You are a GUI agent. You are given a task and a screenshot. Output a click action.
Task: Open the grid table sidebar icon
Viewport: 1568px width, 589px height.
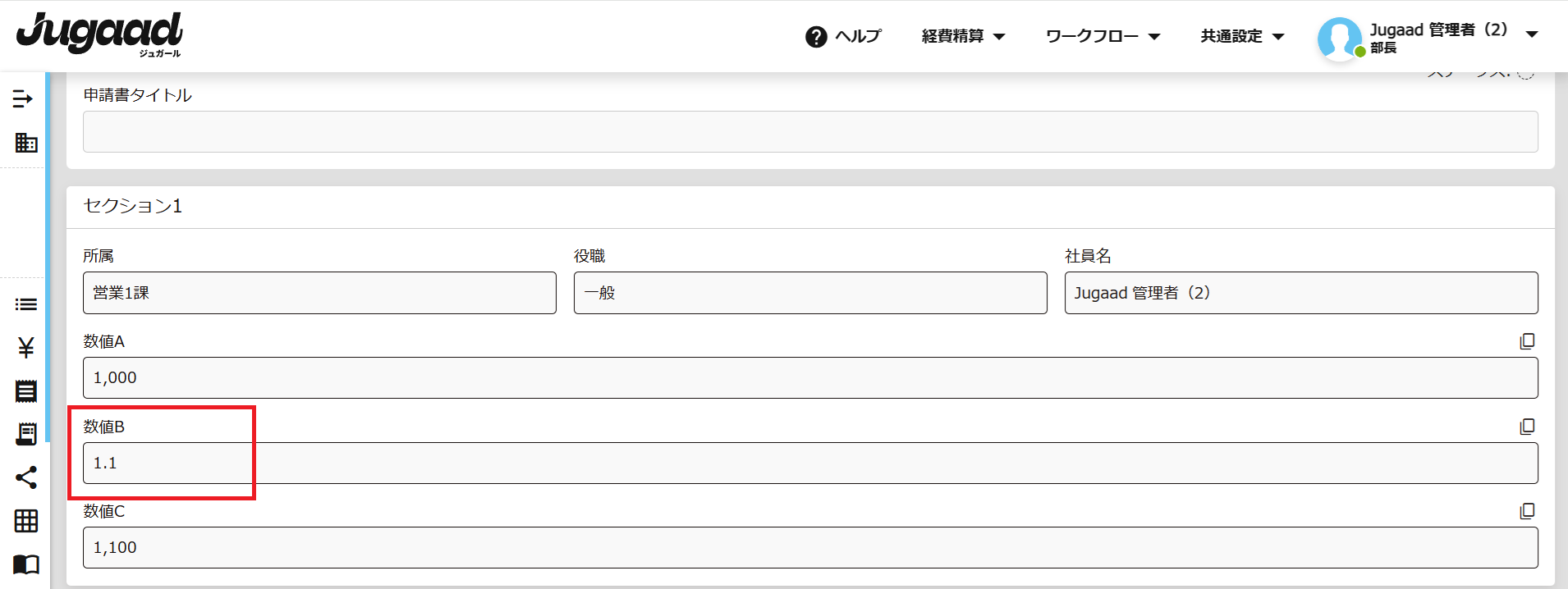(26, 521)
